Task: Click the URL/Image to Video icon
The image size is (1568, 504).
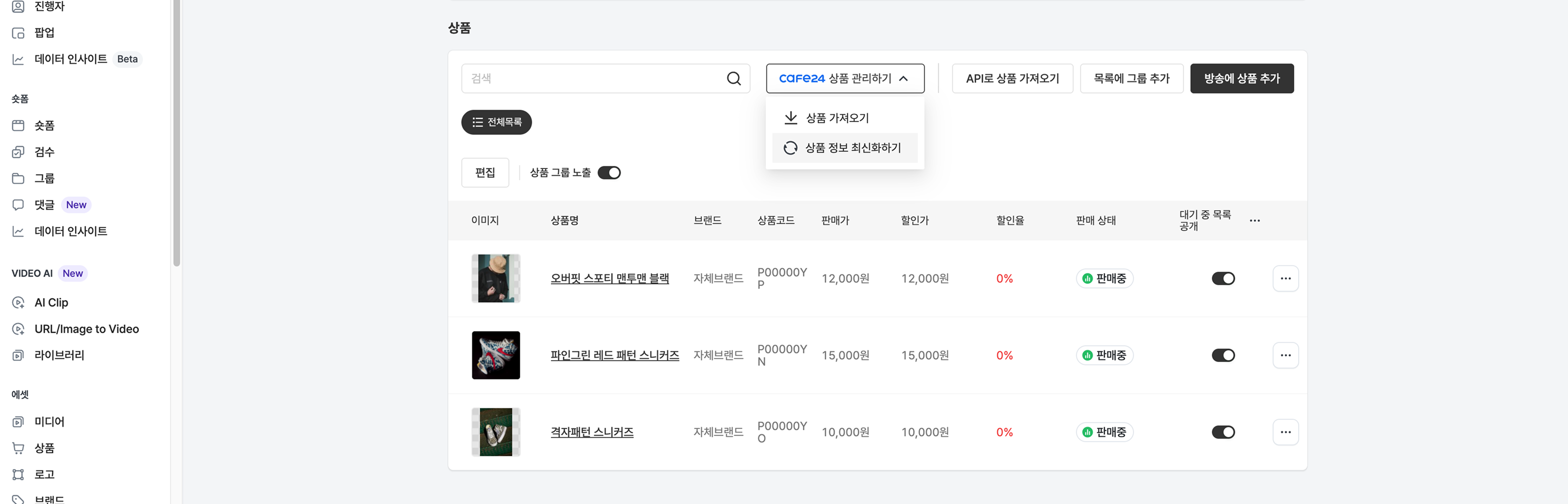Action: [18, 329]
